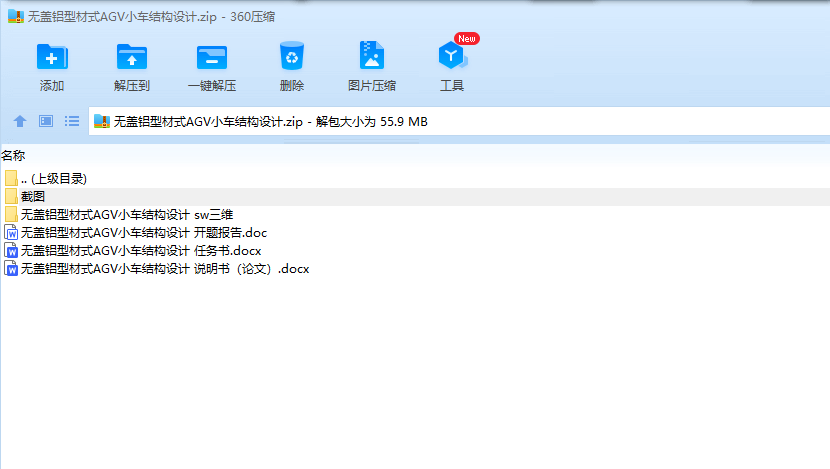830x469 pixels.
Task: Select file name ending with 说明书（论文）.docx
Action: (x=165, y=268)
